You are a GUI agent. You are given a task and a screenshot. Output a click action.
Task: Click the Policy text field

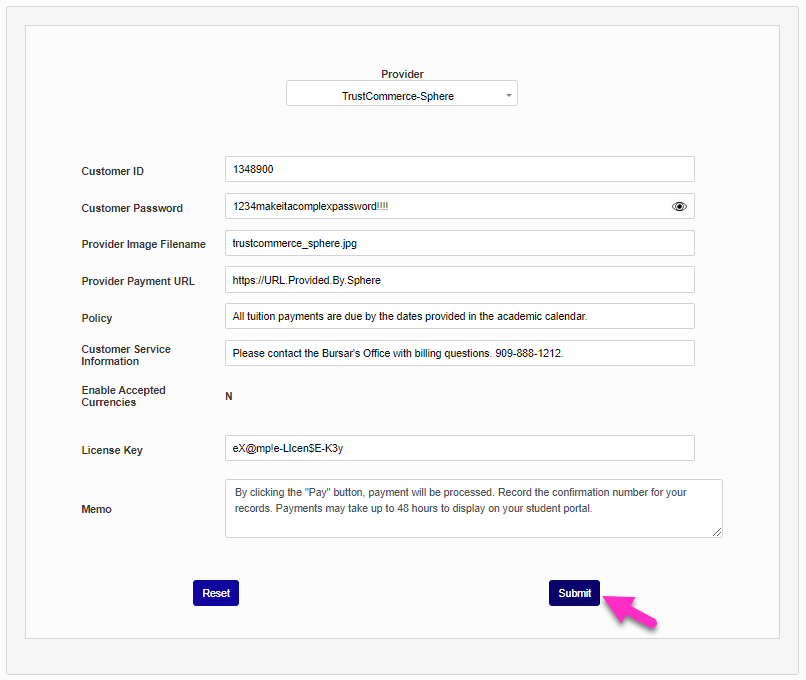tap(460, 316)
